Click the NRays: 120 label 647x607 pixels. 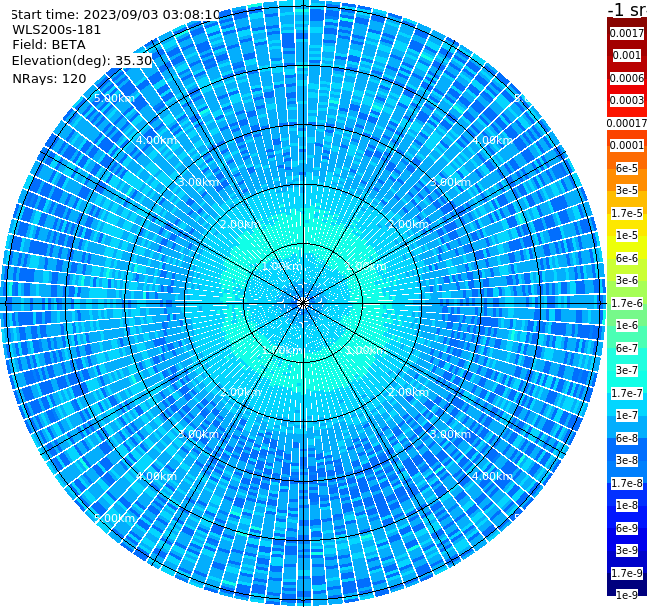[x=49, y=78]
